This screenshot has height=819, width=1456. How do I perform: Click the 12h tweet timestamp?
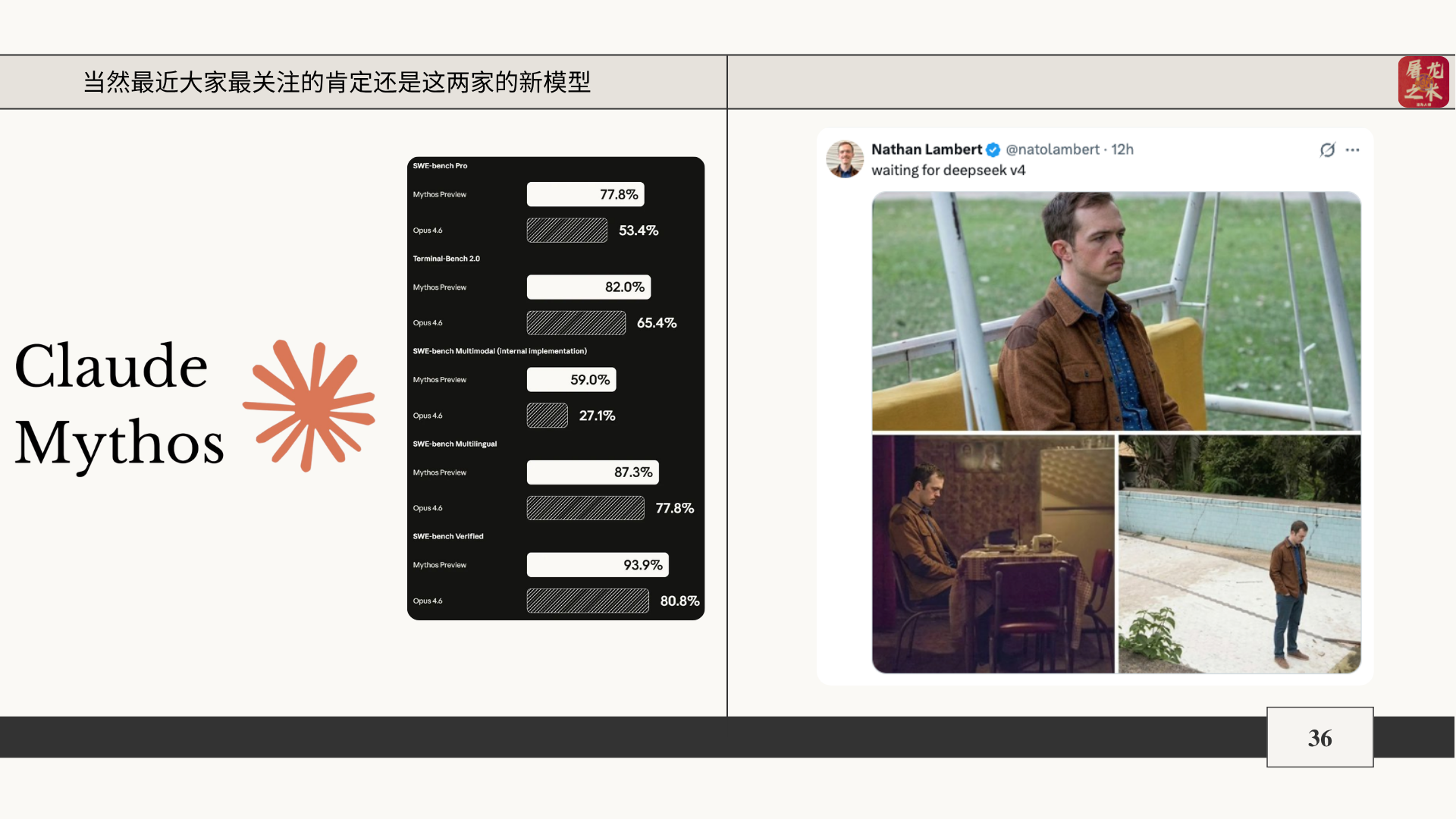[x=1122, y=149]
